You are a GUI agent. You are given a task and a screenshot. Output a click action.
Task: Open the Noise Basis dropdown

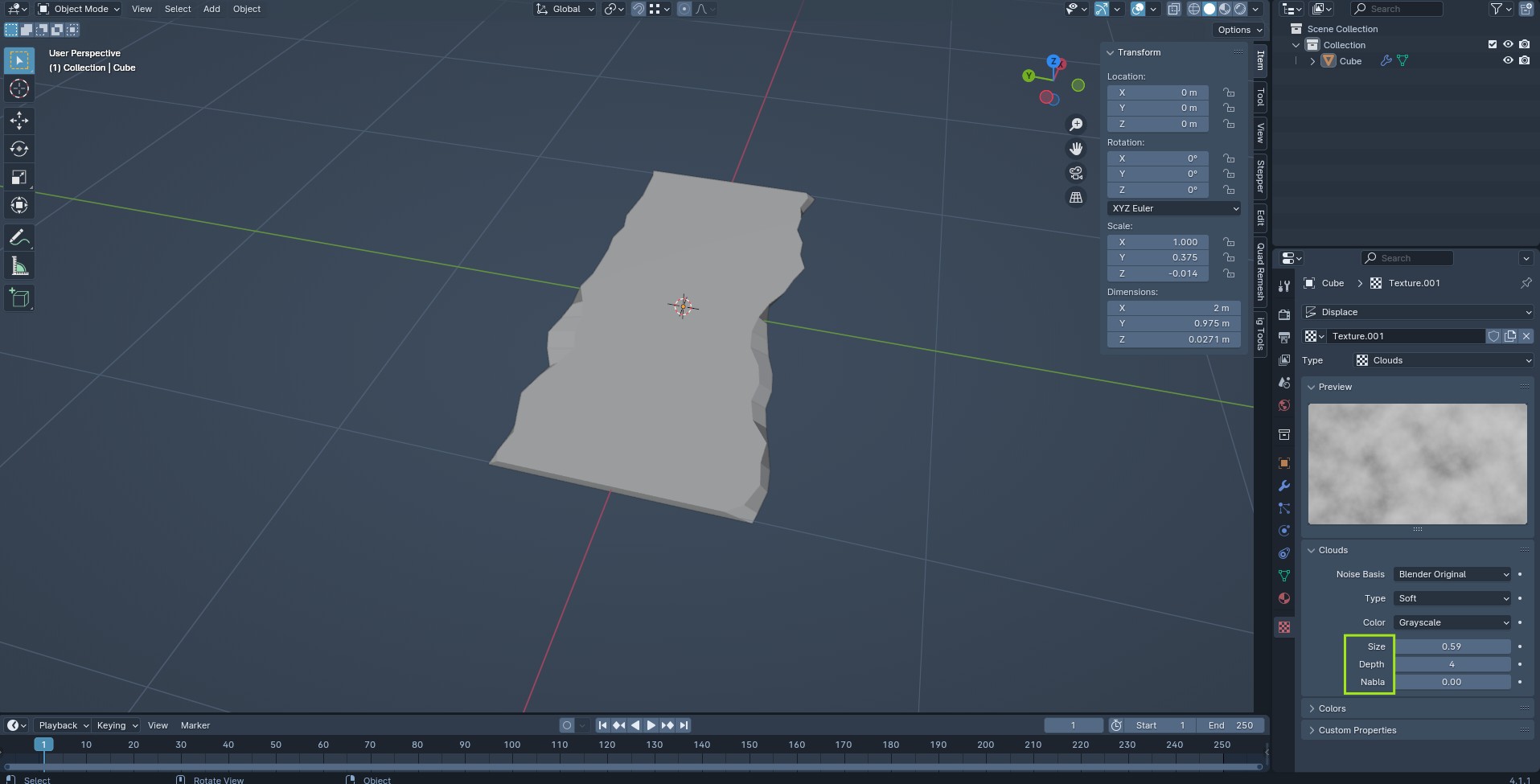click(x=1452, y=574)
